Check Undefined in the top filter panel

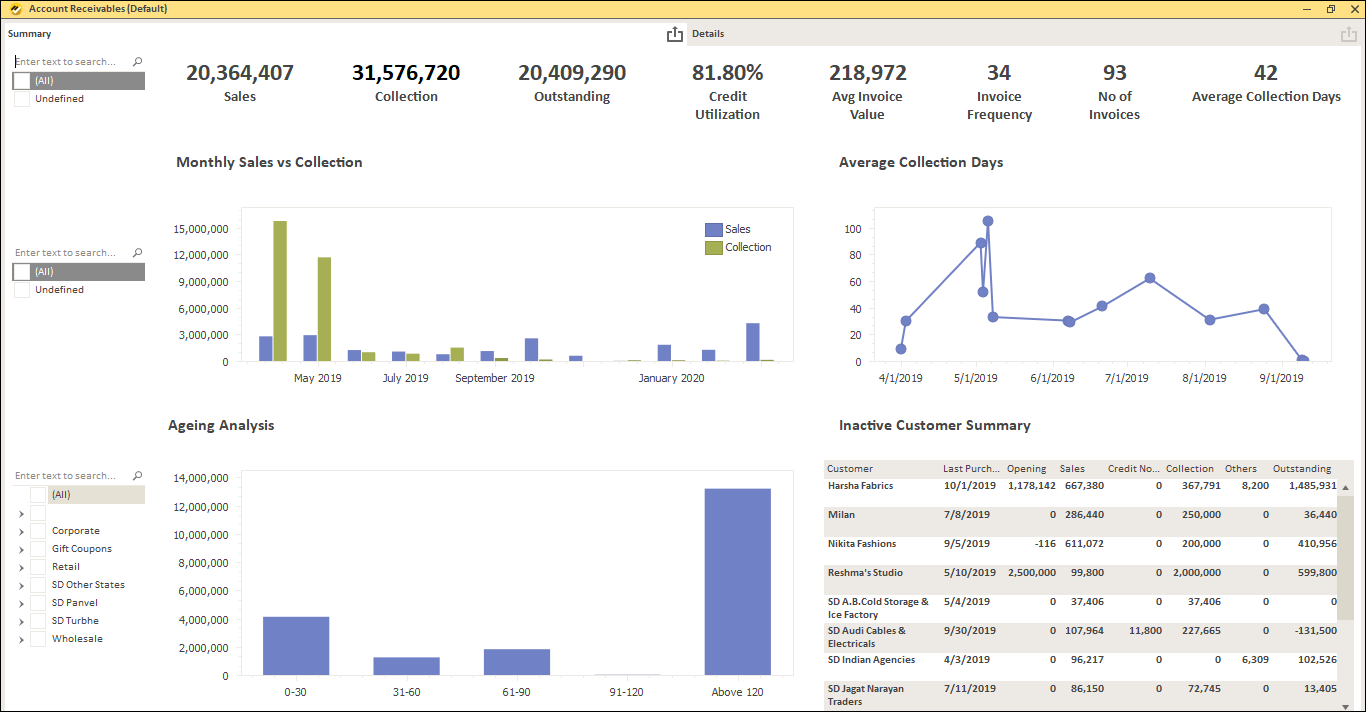point(23,98)
